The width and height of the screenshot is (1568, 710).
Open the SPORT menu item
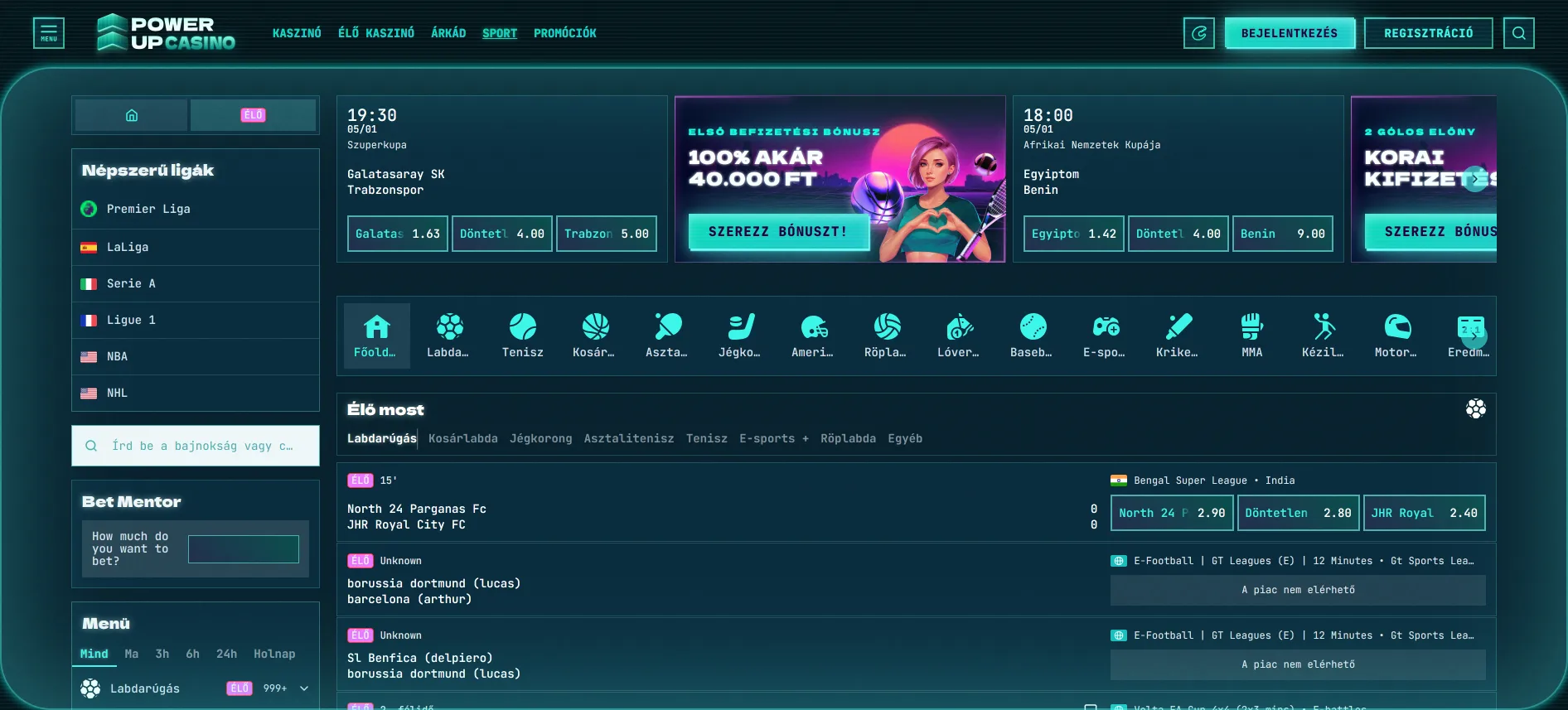pos(500,33)
